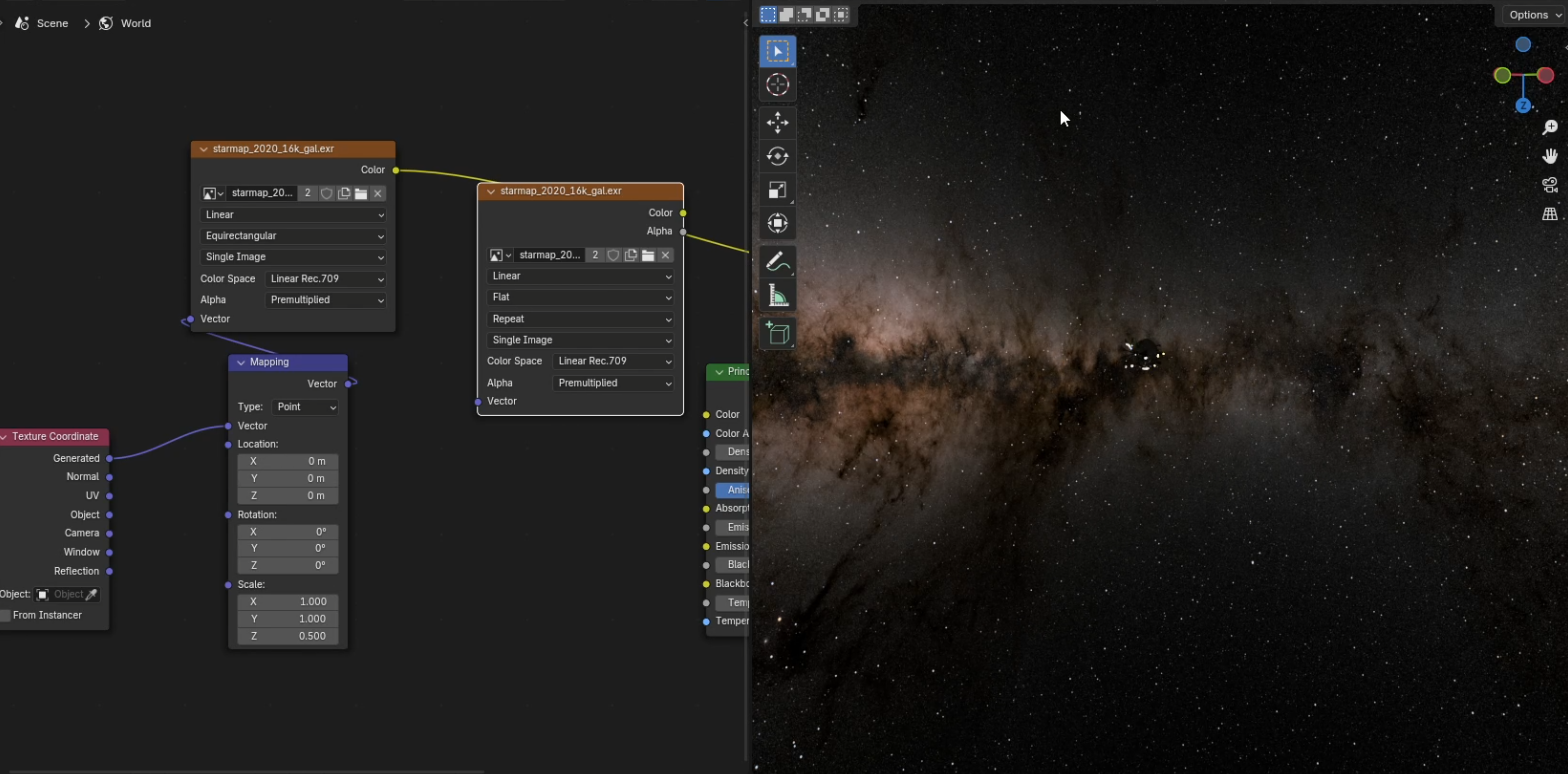This screenshot has width=1568, height=774.
Task: Open Color Space dropdown in Flat starmap node
Action: coord(613,361)
